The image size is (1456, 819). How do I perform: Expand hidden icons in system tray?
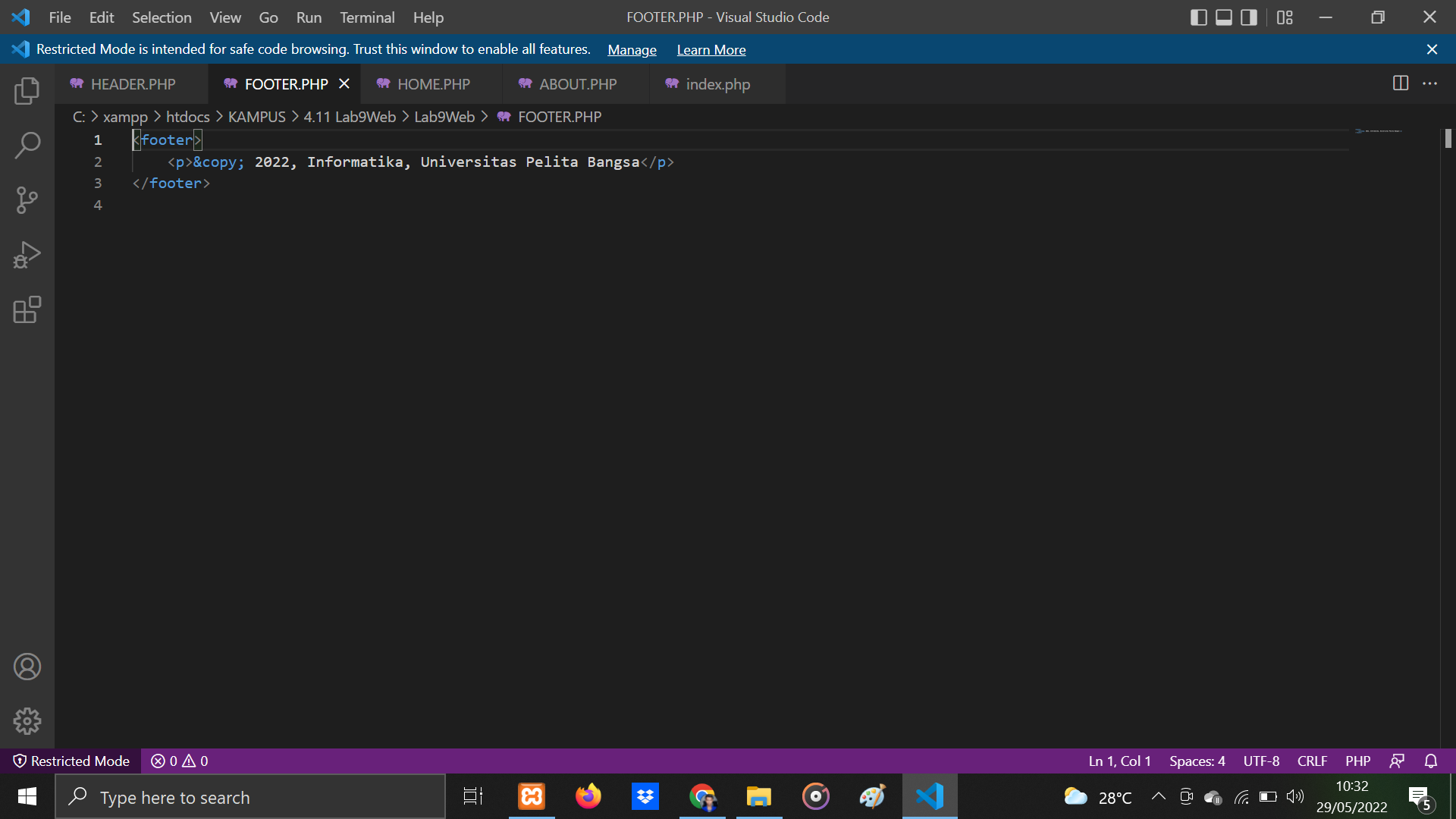click(1158, 796)
